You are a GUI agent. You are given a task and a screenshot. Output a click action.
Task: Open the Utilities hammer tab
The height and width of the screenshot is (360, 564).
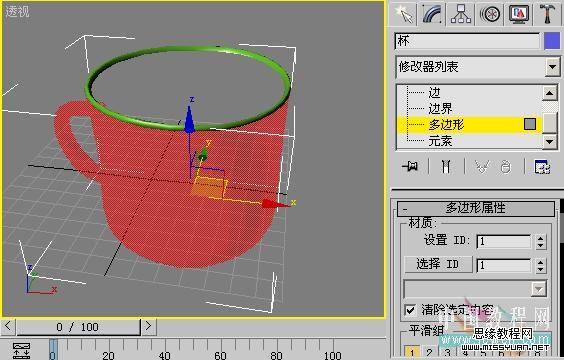(547, 14)
